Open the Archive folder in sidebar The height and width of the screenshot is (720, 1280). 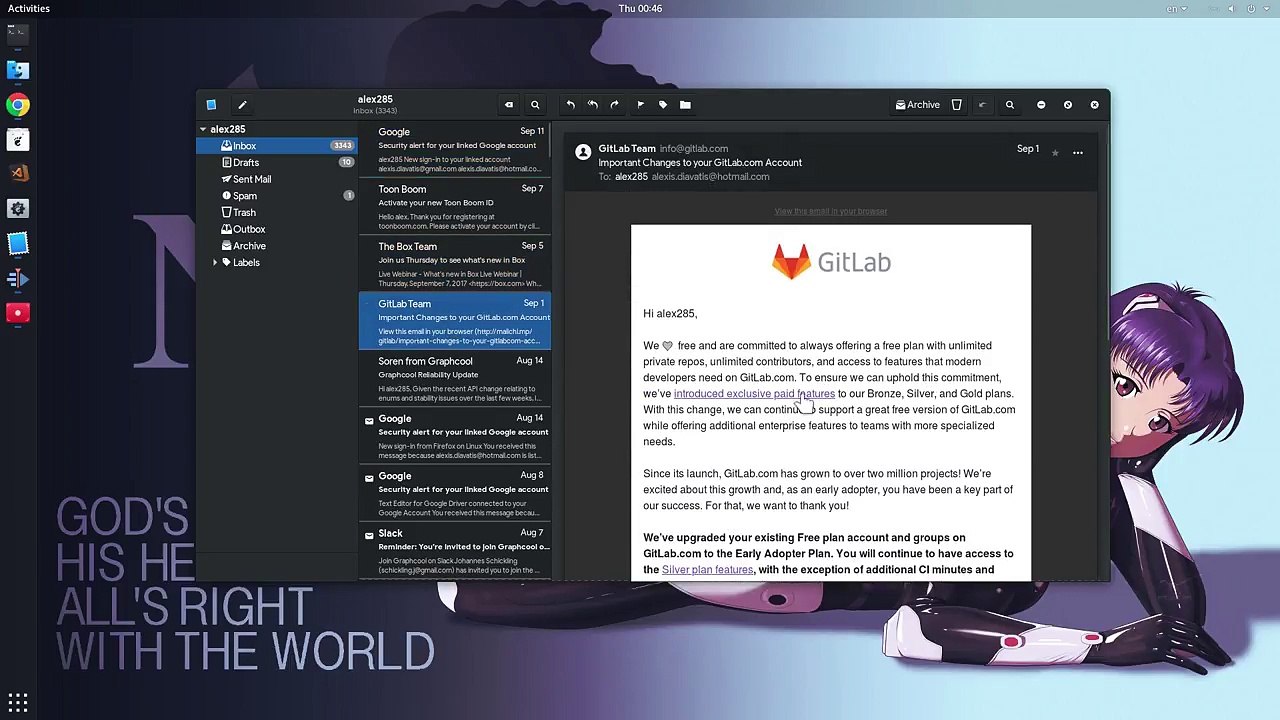click(277, 246)
